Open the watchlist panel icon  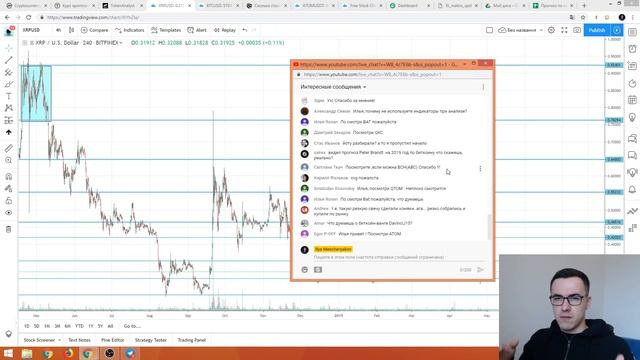coord(632,32)
